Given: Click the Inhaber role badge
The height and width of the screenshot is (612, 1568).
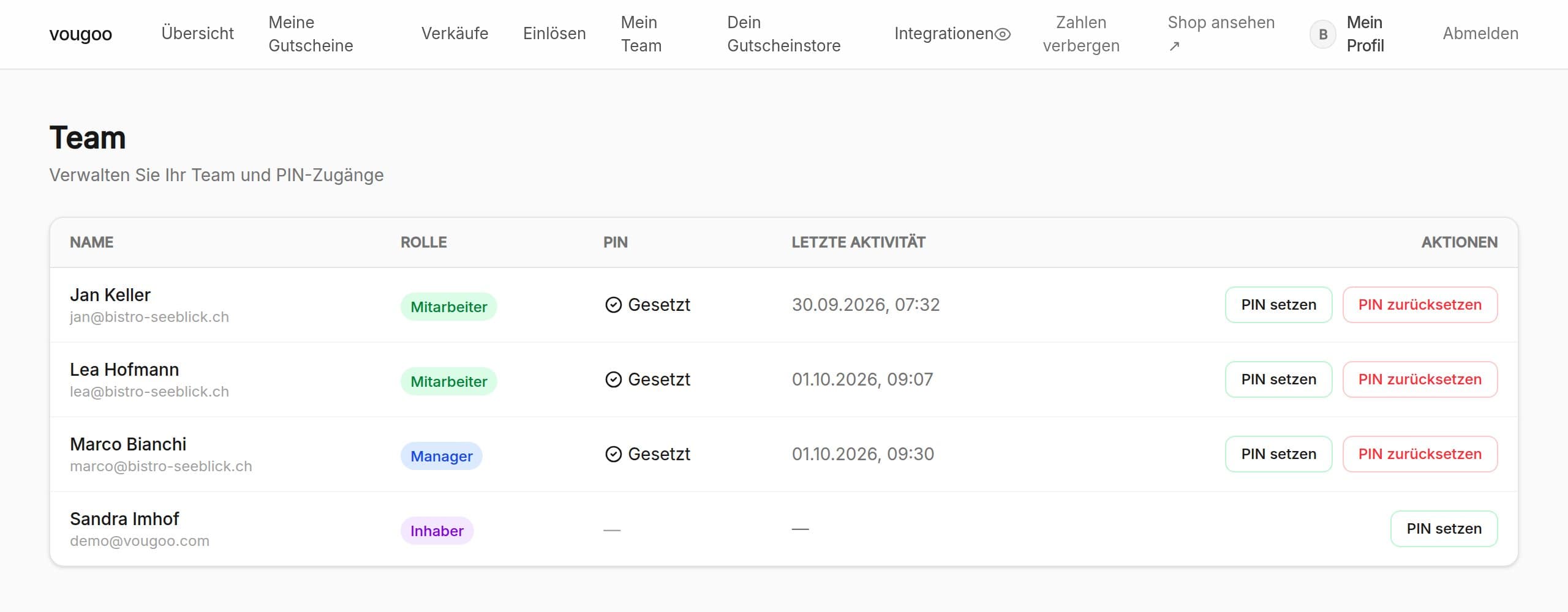Looking at the screenshot, I should click(x=437, y=531).
